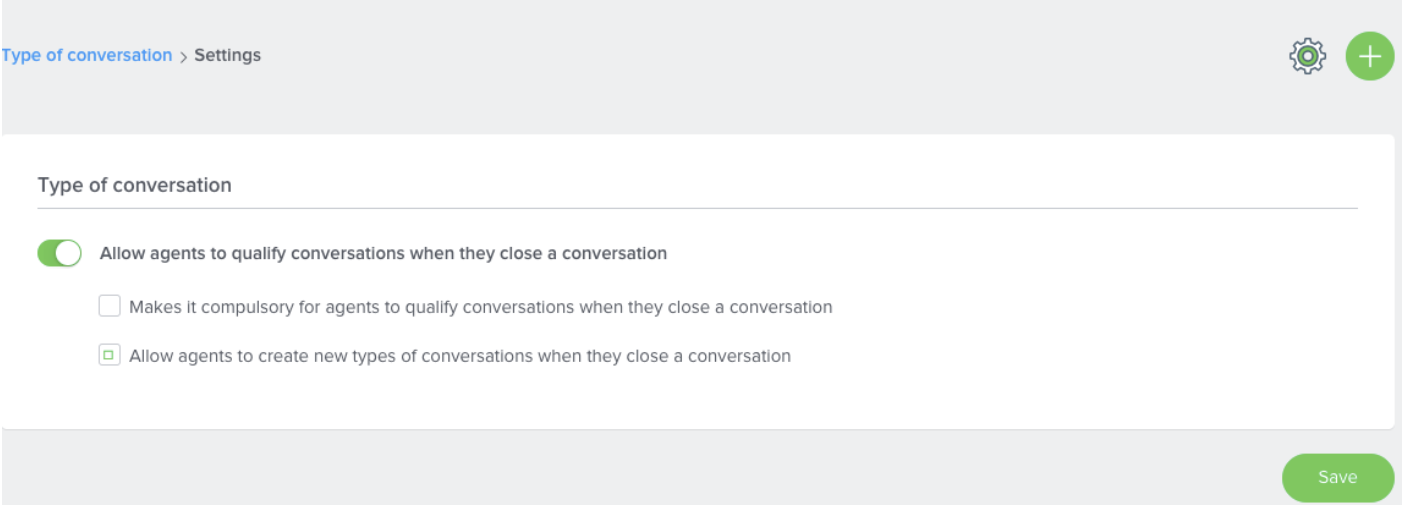This screenshot has width=1404, height=516.
Task: Disable the qualify conversations toggle switch
Action: [59, 254]
